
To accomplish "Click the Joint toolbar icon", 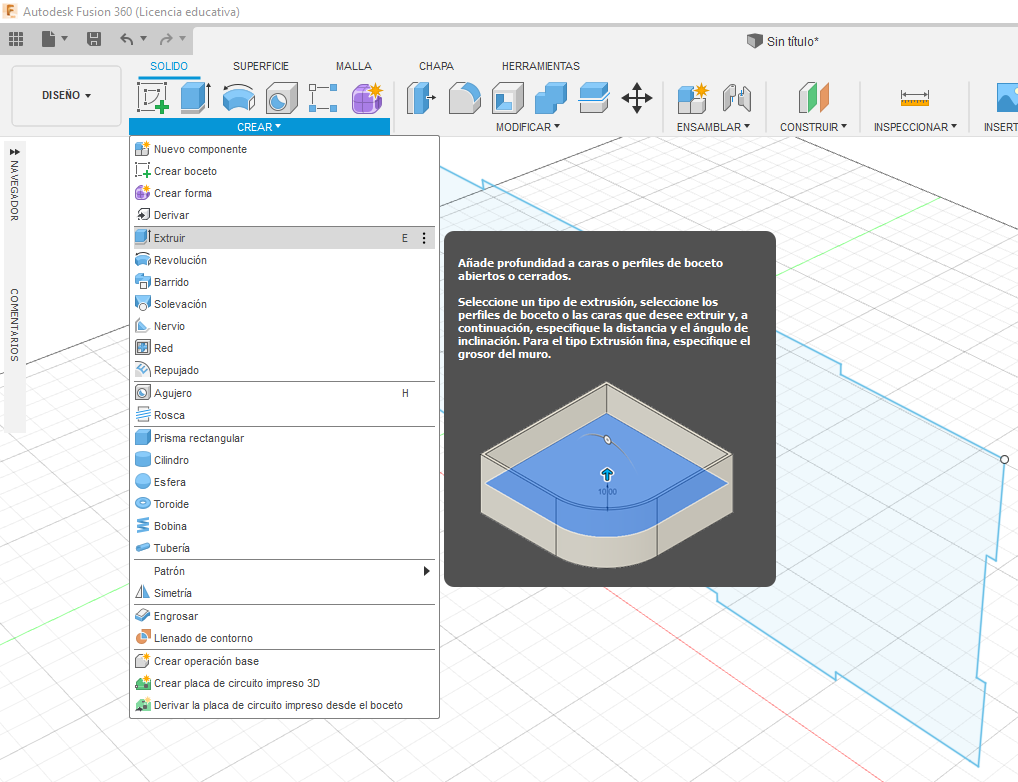I will tap(737, 98).
